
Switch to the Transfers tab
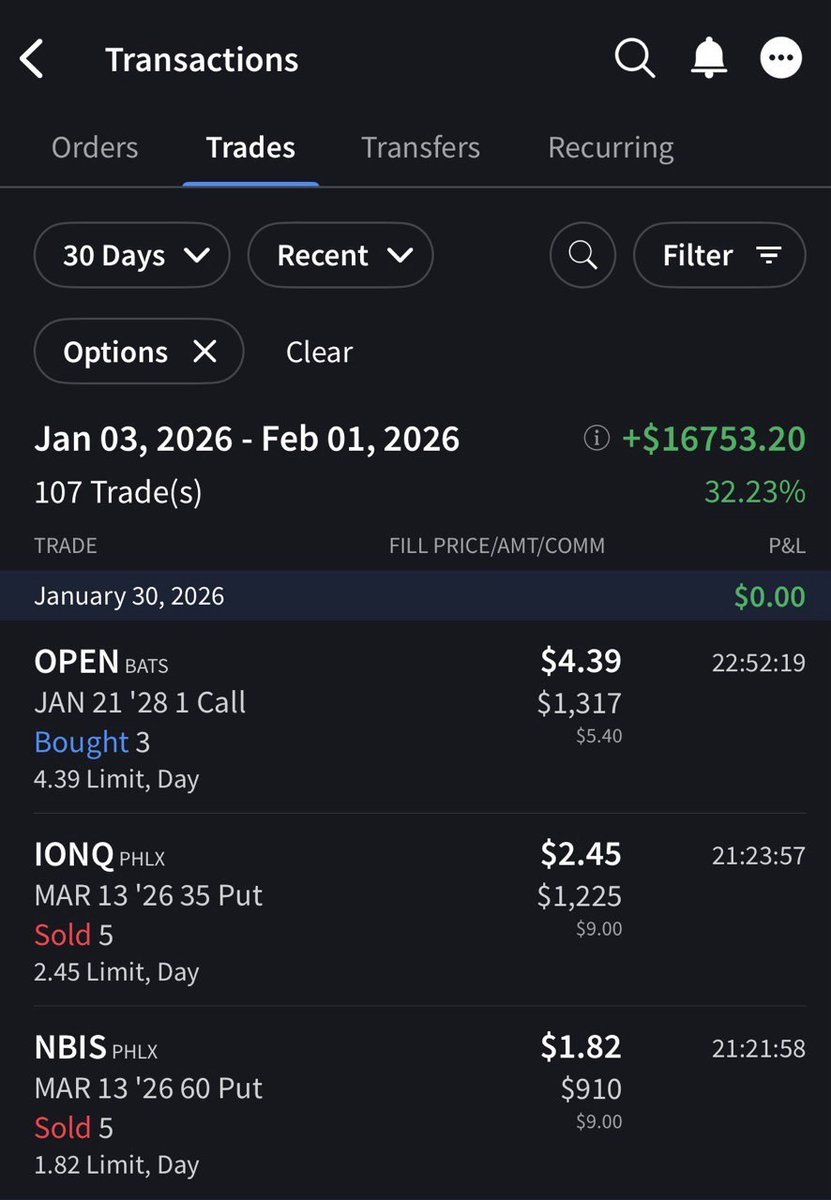(x=420, y=147)
